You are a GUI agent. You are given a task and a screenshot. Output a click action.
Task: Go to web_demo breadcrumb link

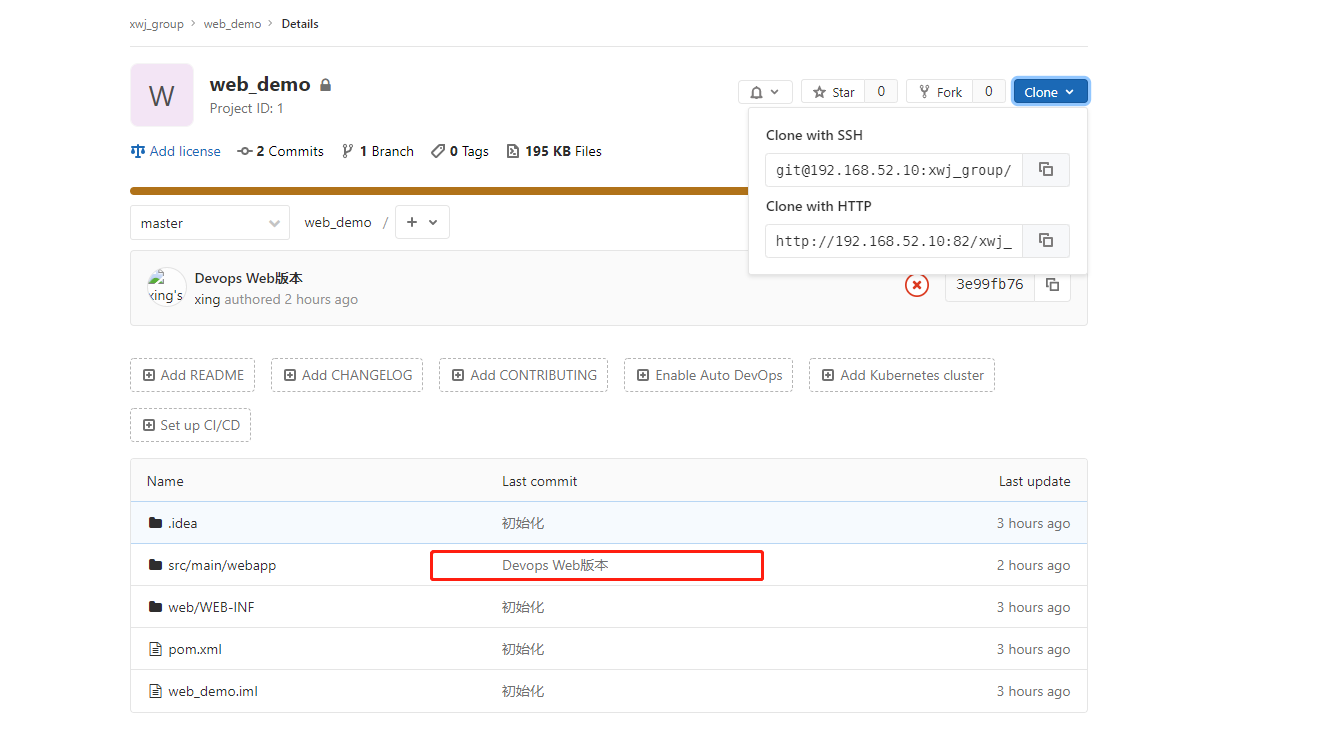(232, 24)
